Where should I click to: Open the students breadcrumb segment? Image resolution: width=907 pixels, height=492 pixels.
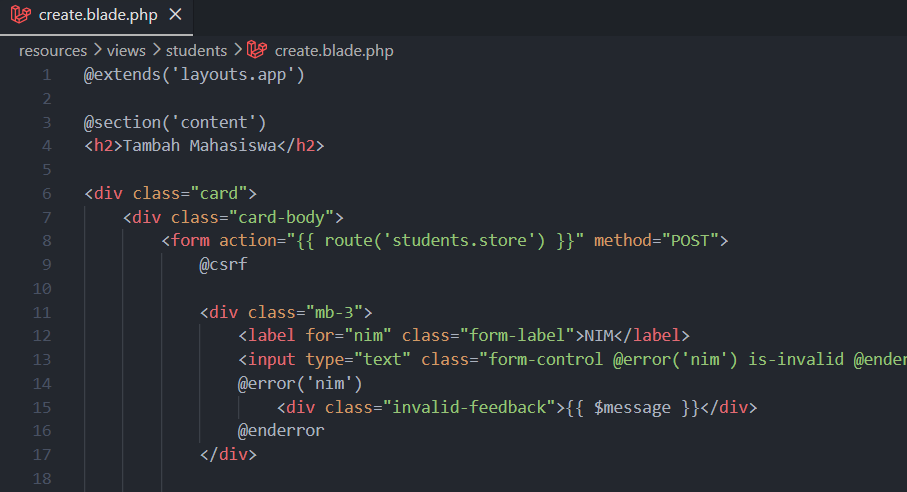pyautogui.click(x=196, y=51)
